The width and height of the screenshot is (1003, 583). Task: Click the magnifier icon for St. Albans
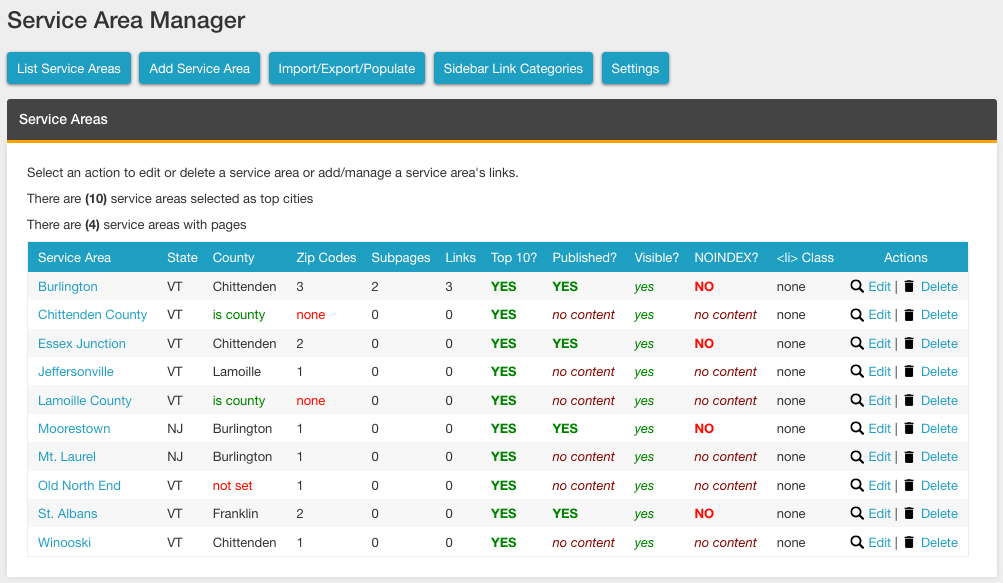(x=857, y=513)
